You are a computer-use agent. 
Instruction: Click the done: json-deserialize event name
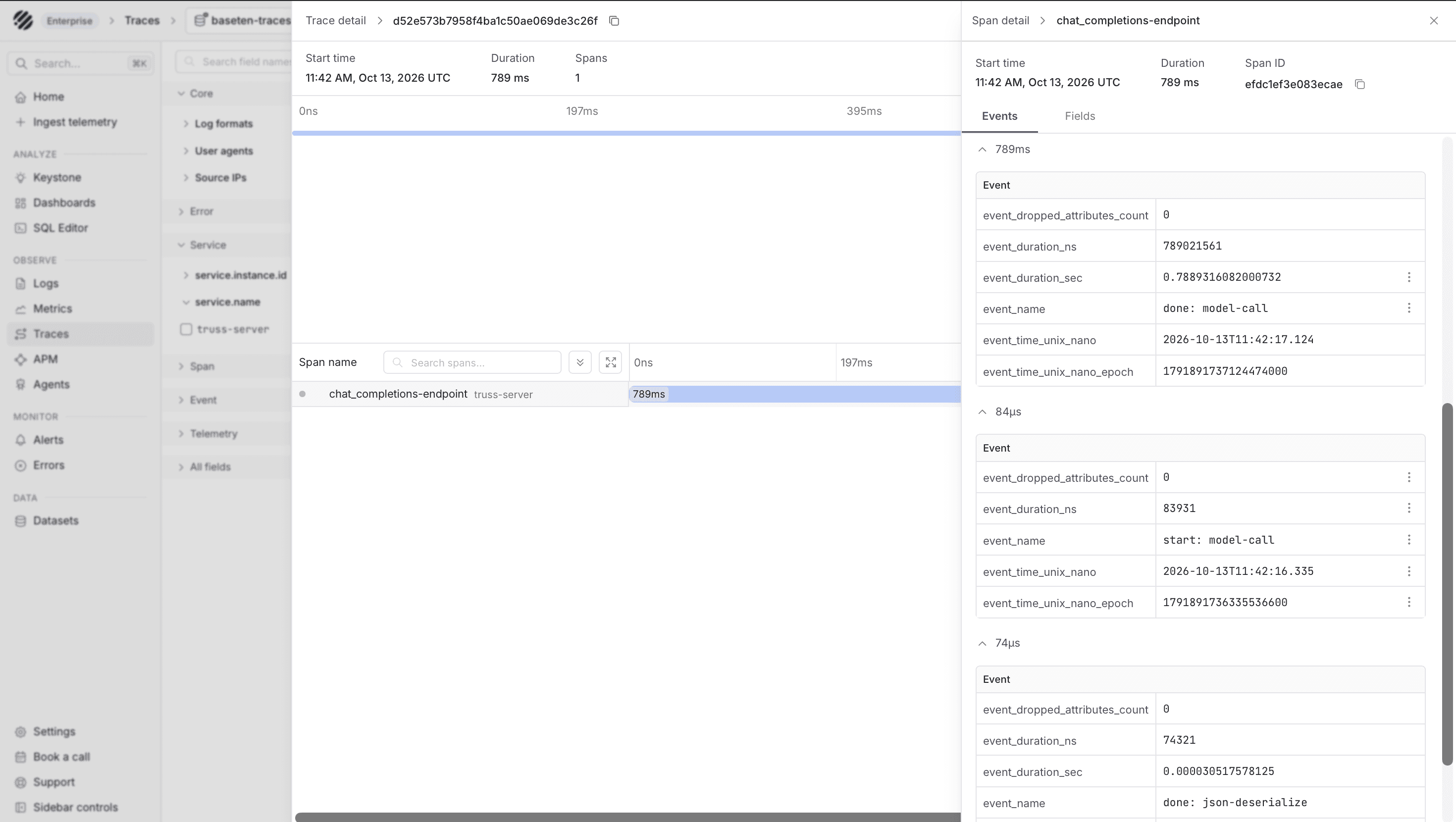1235,803
